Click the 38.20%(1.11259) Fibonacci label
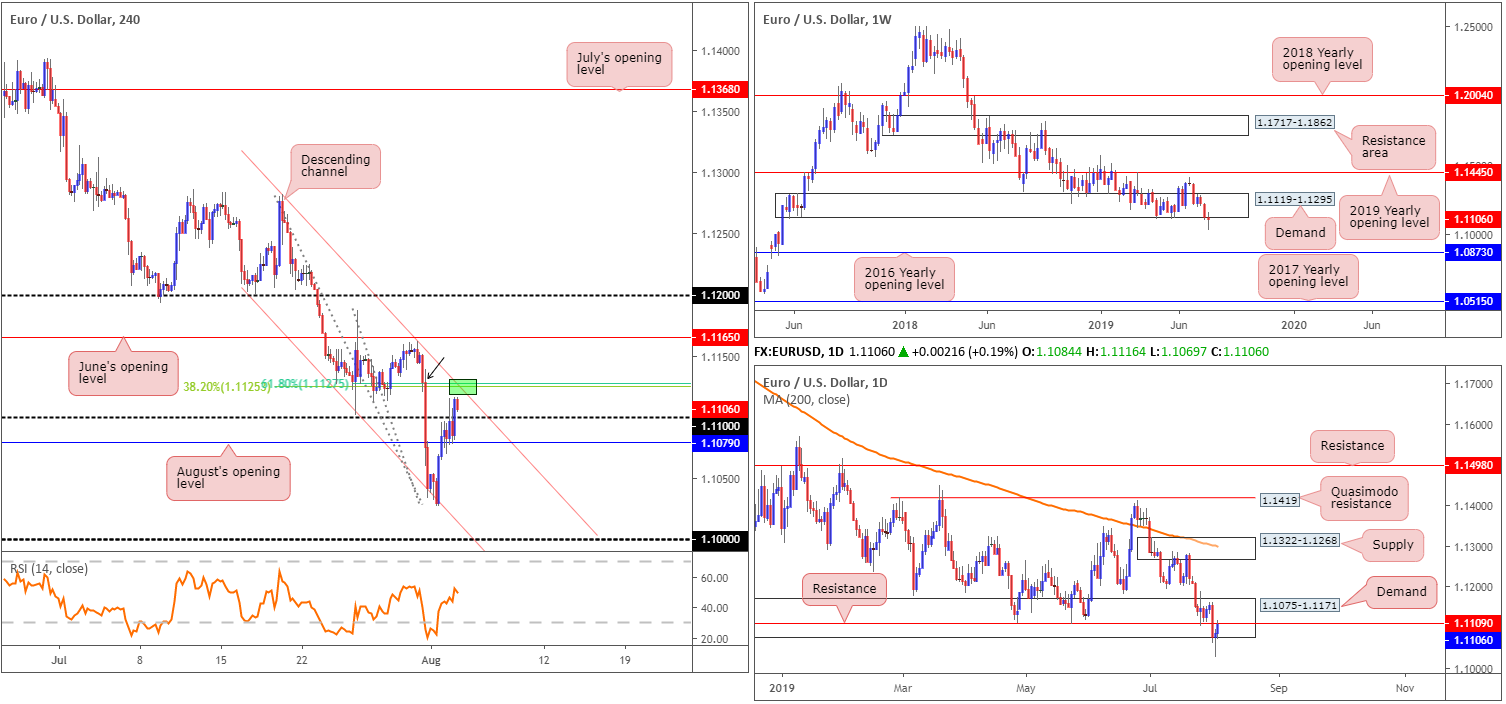 [x=229, y=385]
